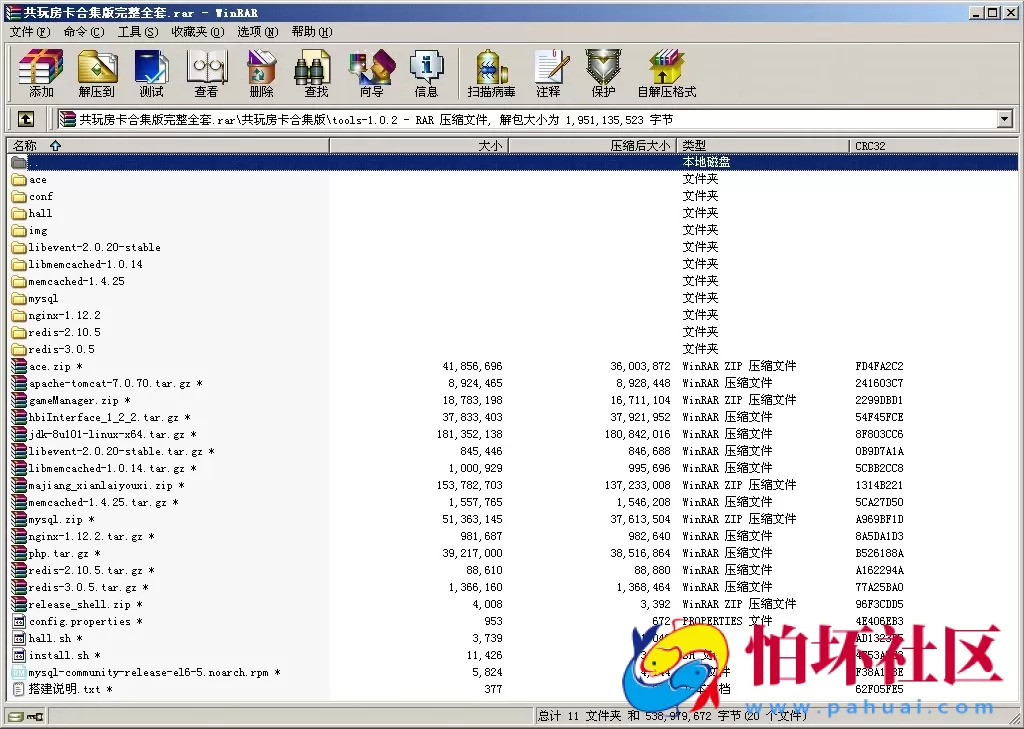Click the 查找 (Find) binoculars icon

(316, 73)
